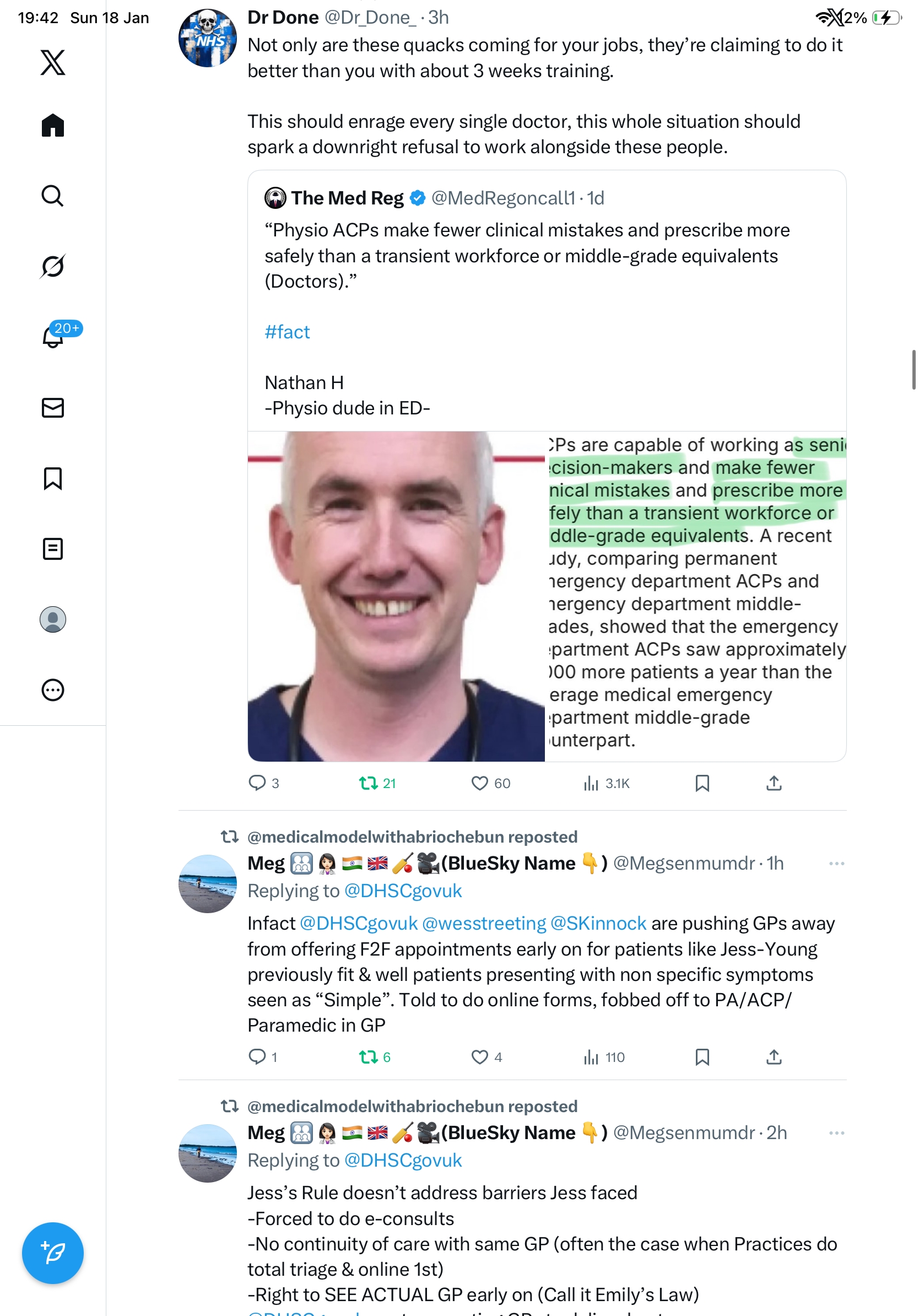This screenshot has width=919, height=1316.
Task: Toggle bookmark on Meg's 1h reply
Action: (702, 1056)
